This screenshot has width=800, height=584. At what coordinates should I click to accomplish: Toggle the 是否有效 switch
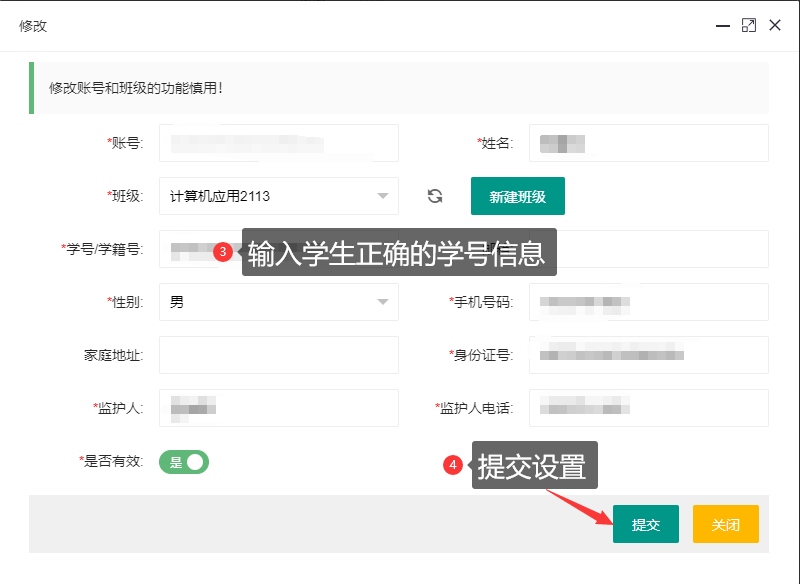click(184, 462)
